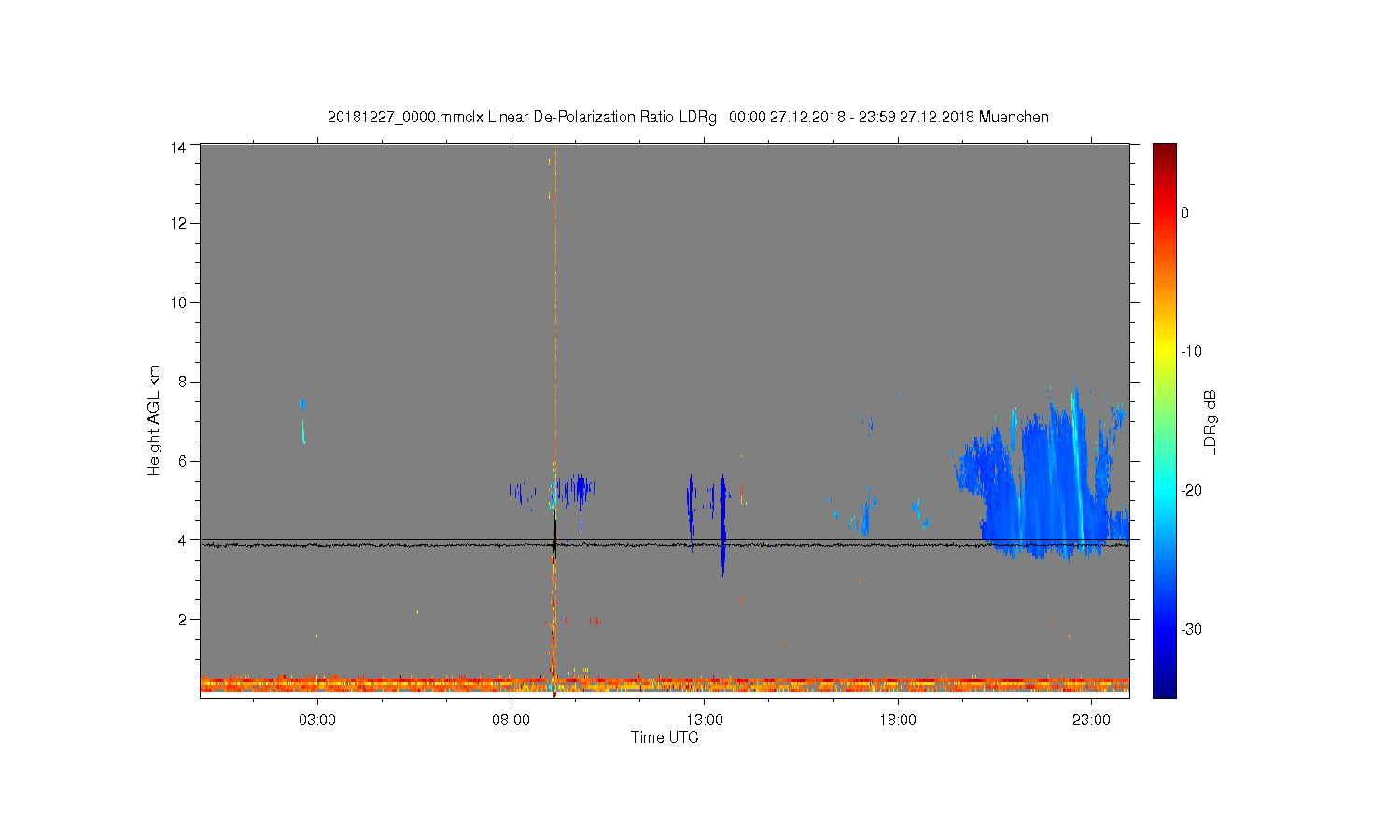1400x840 pixels.
Task: Click the colorbar label 0
Action: [1184, 213]
